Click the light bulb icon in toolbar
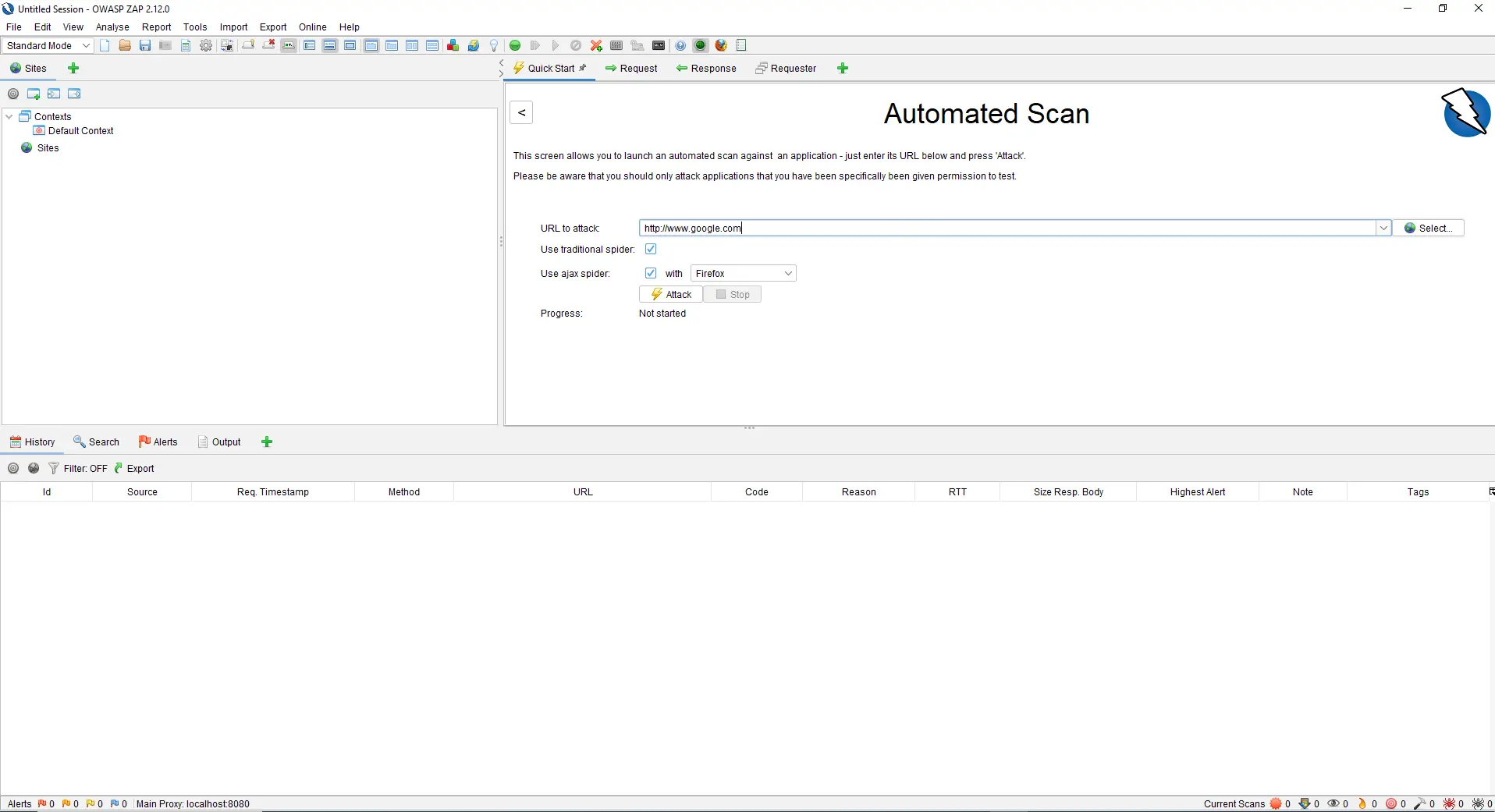 [x=494, y=45]
